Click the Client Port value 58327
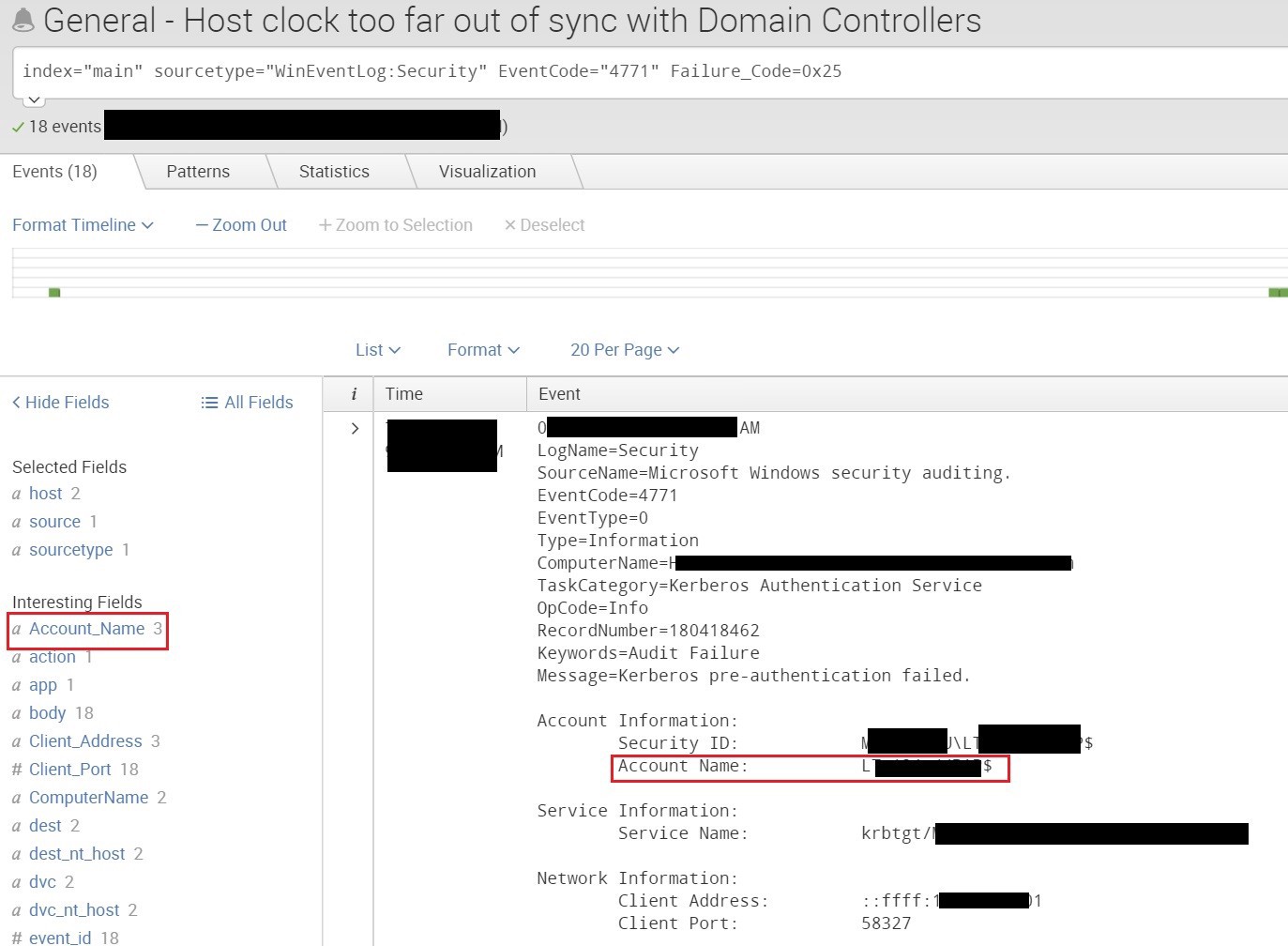 point(886,923)
